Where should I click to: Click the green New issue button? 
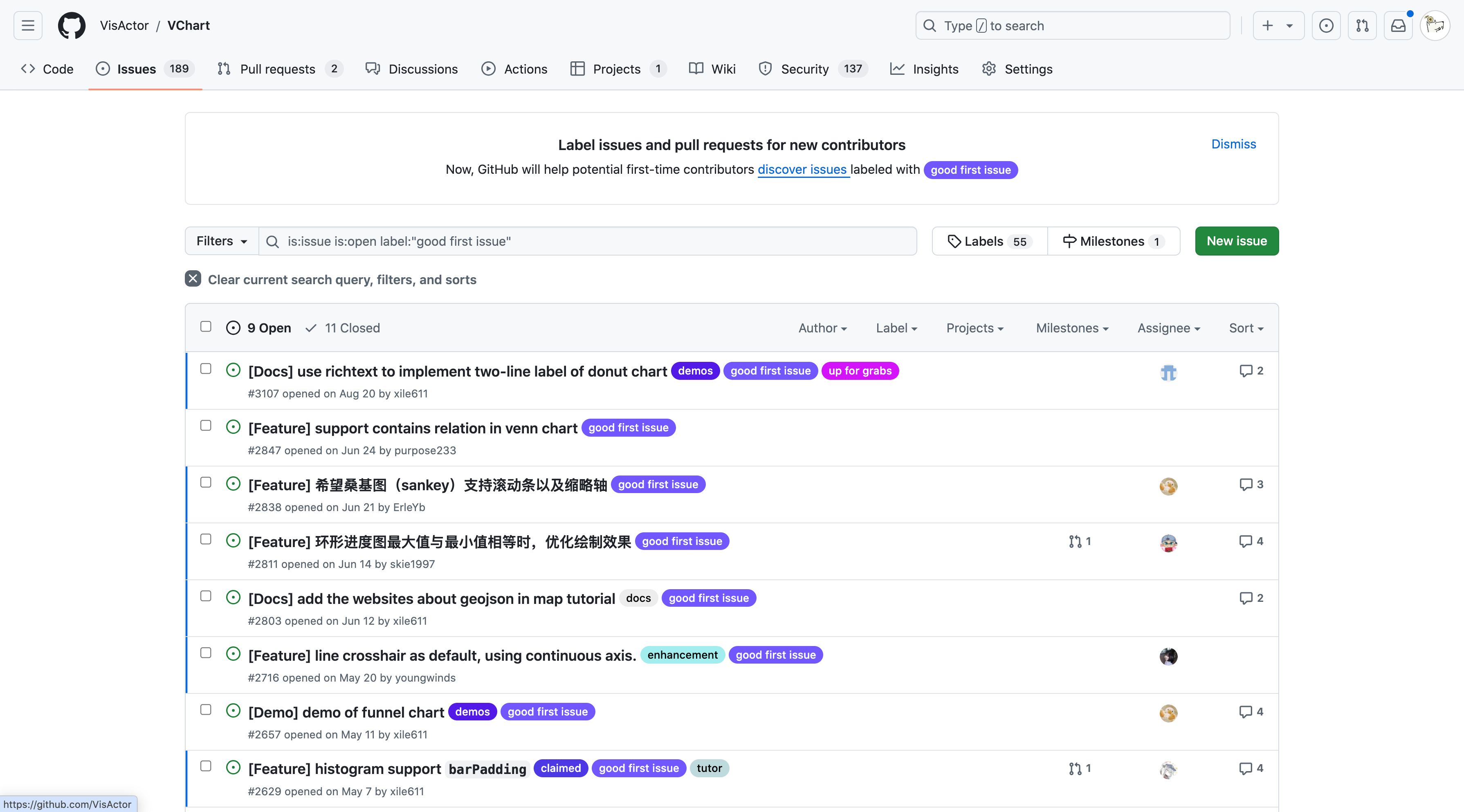tap(1237, 241)
